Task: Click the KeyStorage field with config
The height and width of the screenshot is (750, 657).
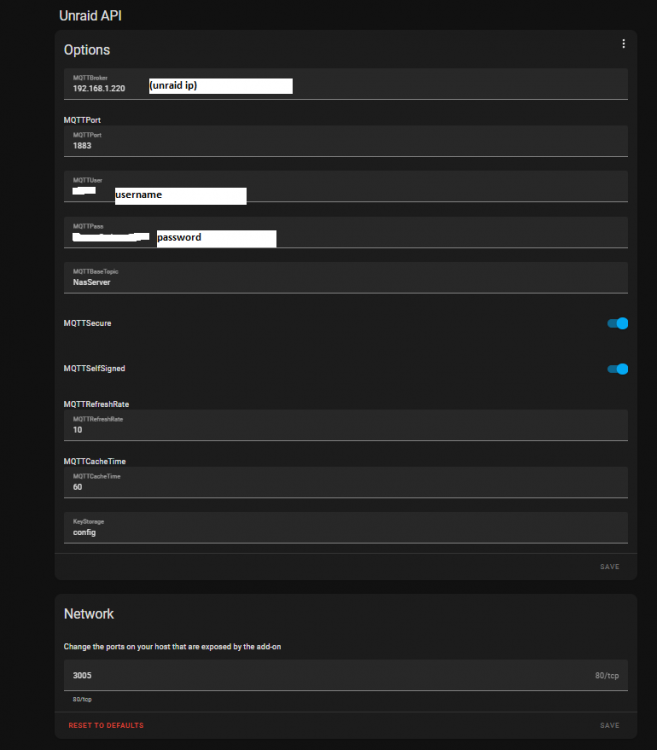Action: [346, 528]
